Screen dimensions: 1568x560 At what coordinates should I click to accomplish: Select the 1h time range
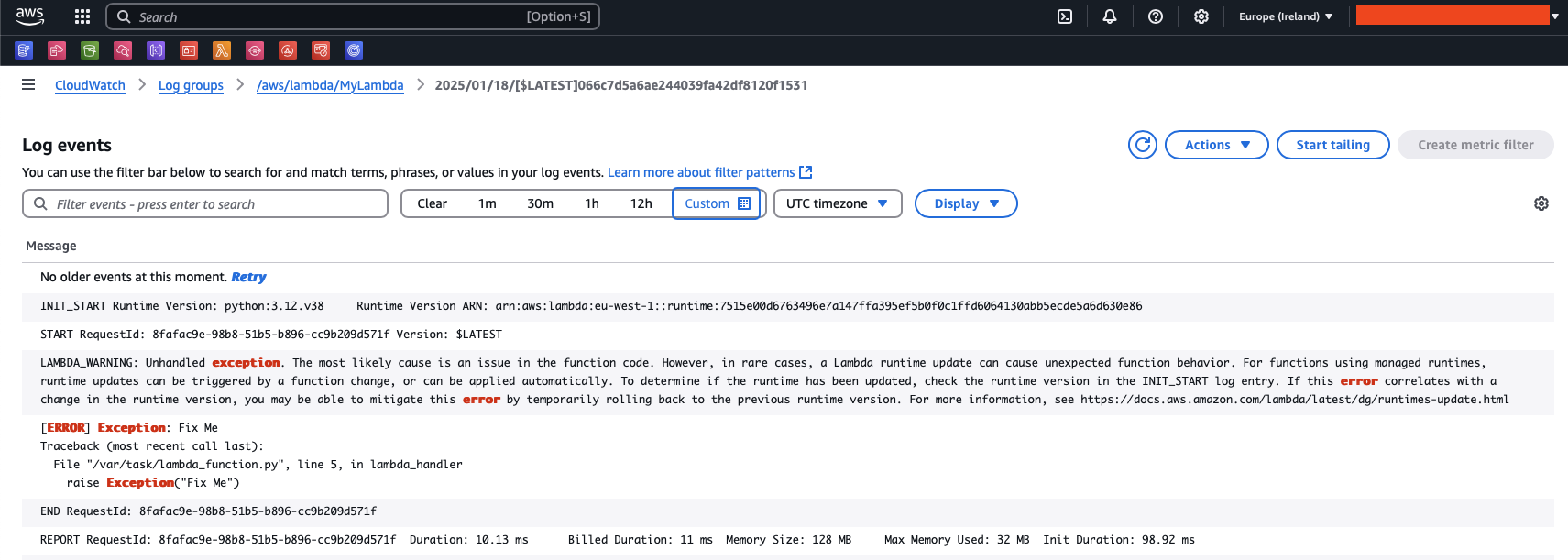pyautogui.click(x=592, y=203)
